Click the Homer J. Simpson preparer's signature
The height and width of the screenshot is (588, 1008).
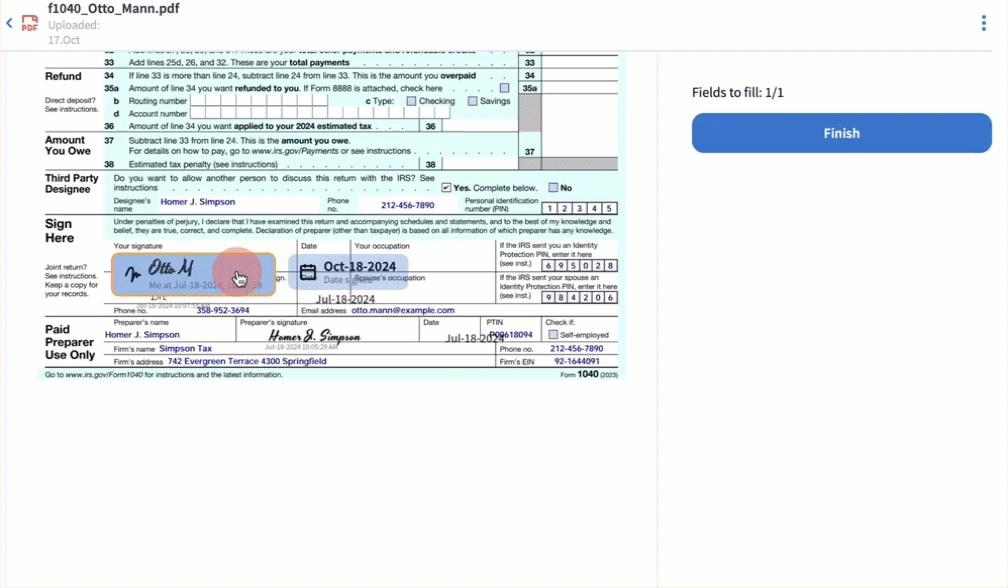(x=313, y=336)
